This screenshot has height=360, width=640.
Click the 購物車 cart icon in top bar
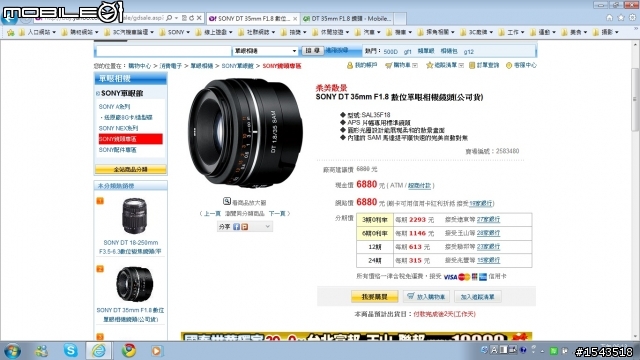(x=389, y=65)
